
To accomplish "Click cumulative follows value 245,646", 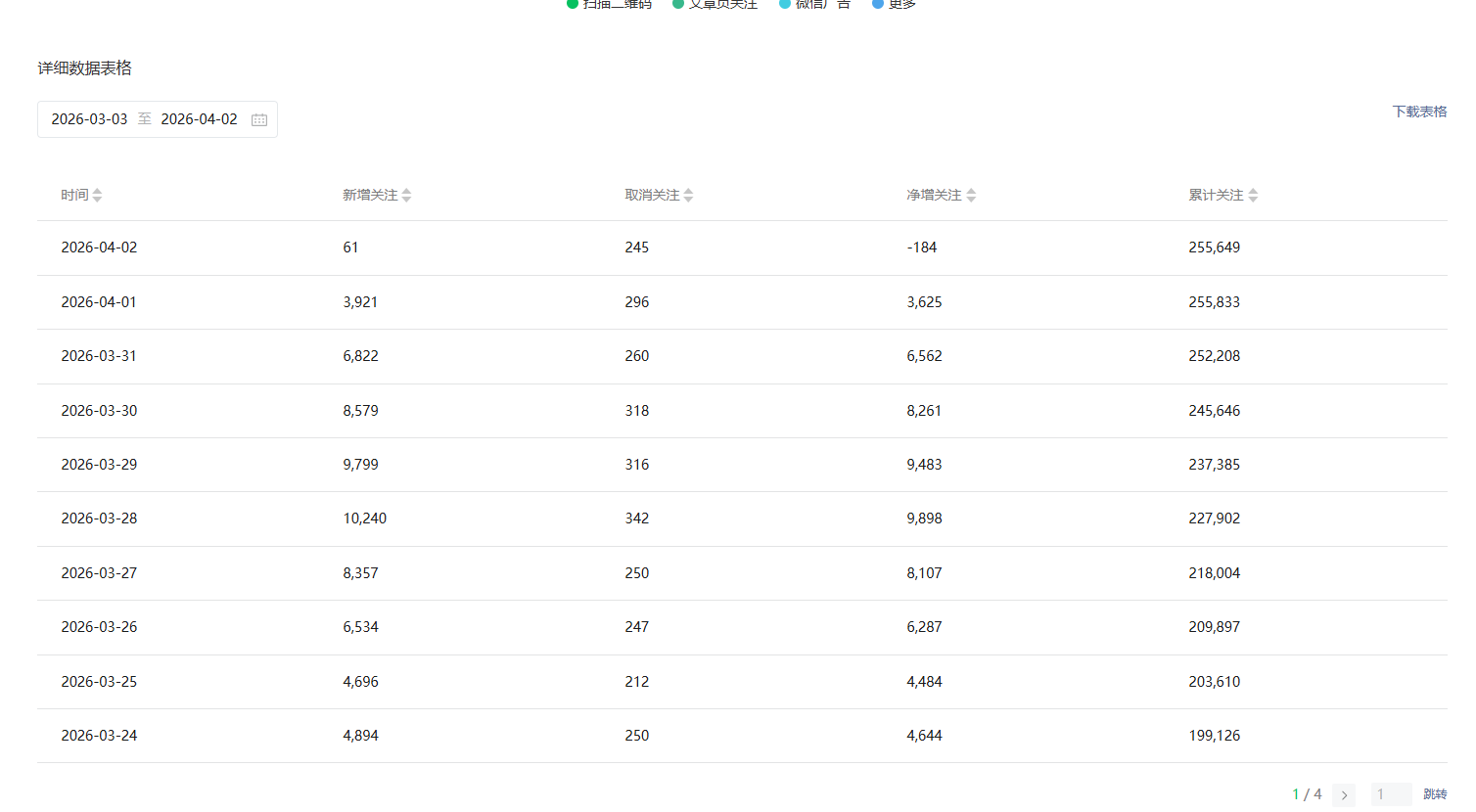I will click(x=1214, y=411).
